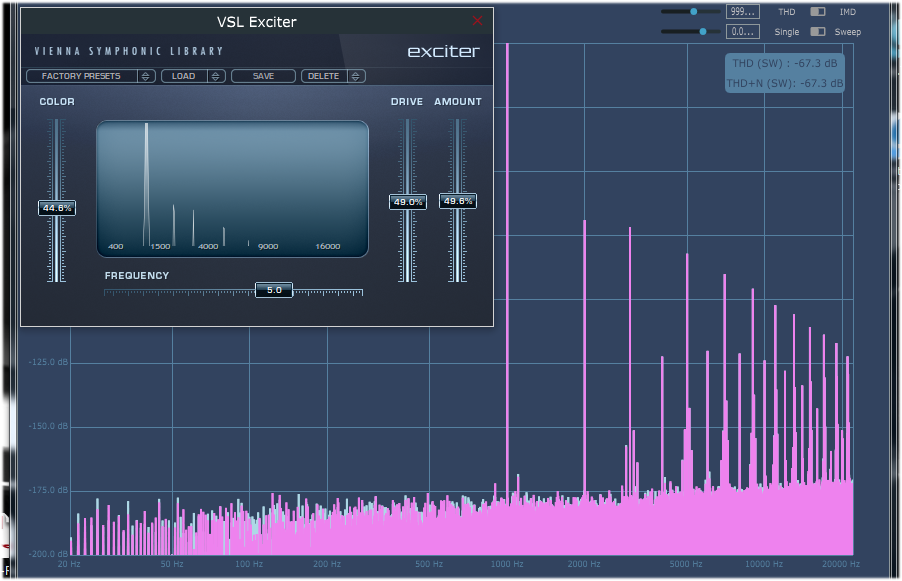Click the THD+N (SW) -67.3 dB readout
Screen dimensions: 902x581
[x=785, y=83]
